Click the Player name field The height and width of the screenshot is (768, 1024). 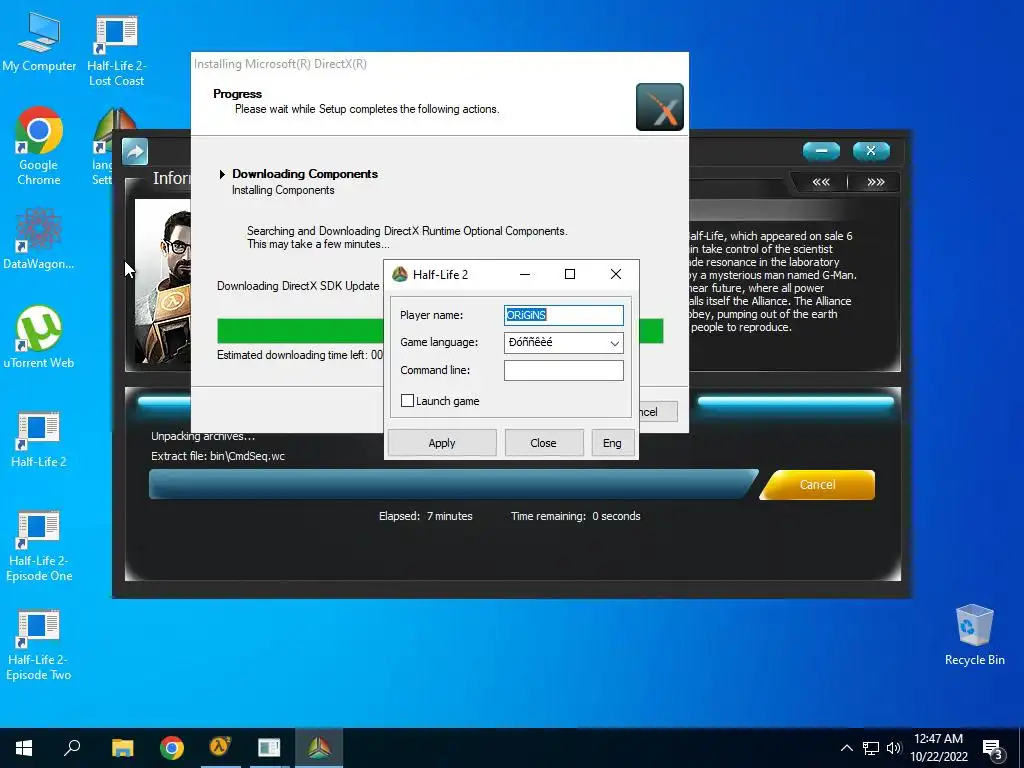click(x=564, y=315)
